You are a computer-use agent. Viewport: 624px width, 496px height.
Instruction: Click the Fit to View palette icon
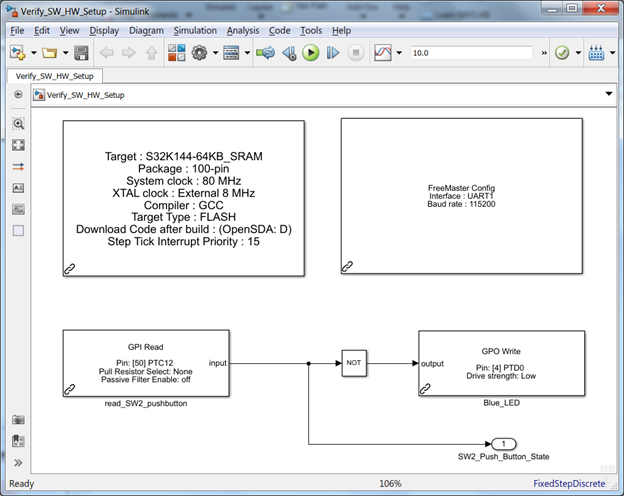click(x=18, y=145)
